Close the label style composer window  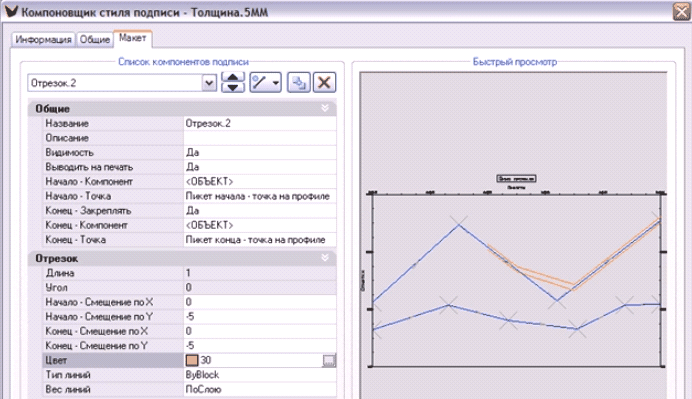(682, 11)
